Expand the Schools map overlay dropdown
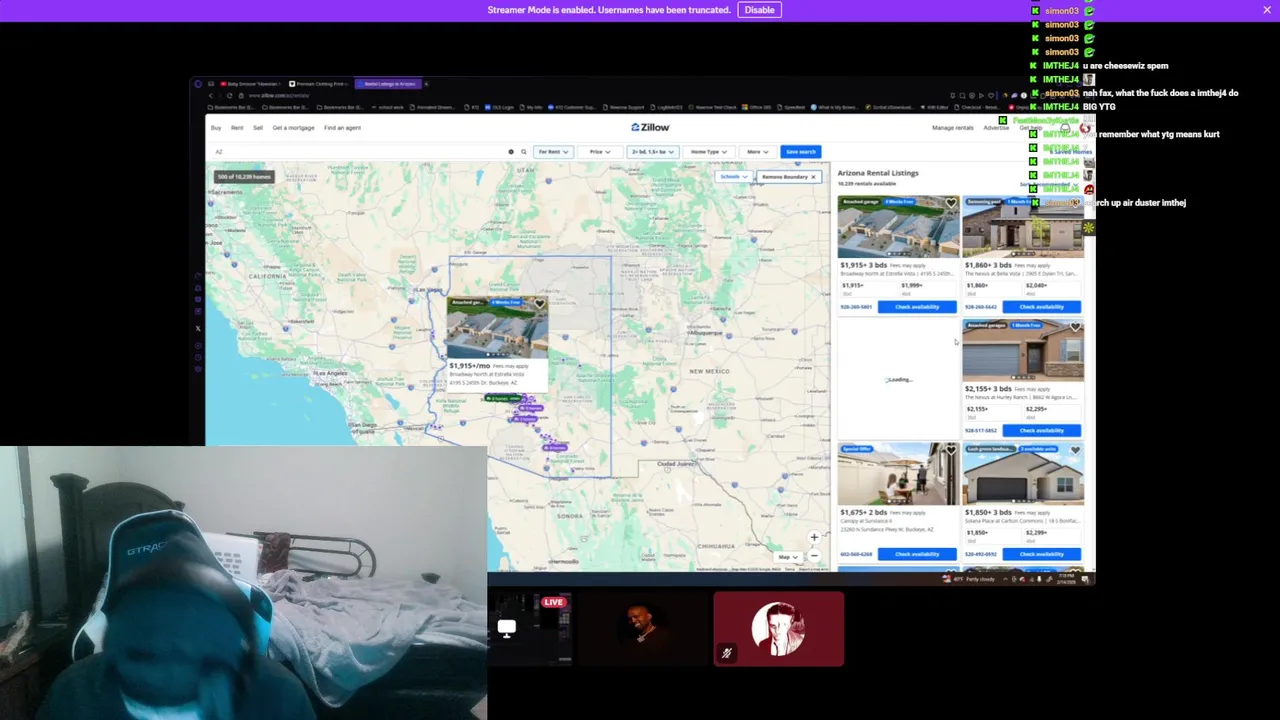This screenshot has width=1280, height=720. (733, 177)
